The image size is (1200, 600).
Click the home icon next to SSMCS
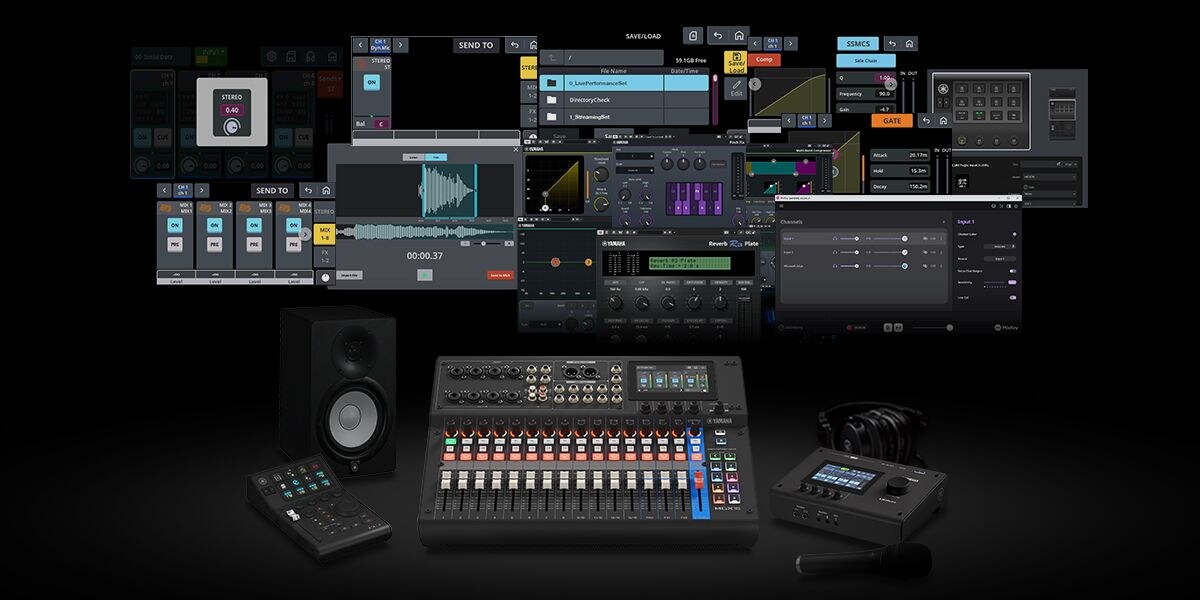tap(909, 44)
